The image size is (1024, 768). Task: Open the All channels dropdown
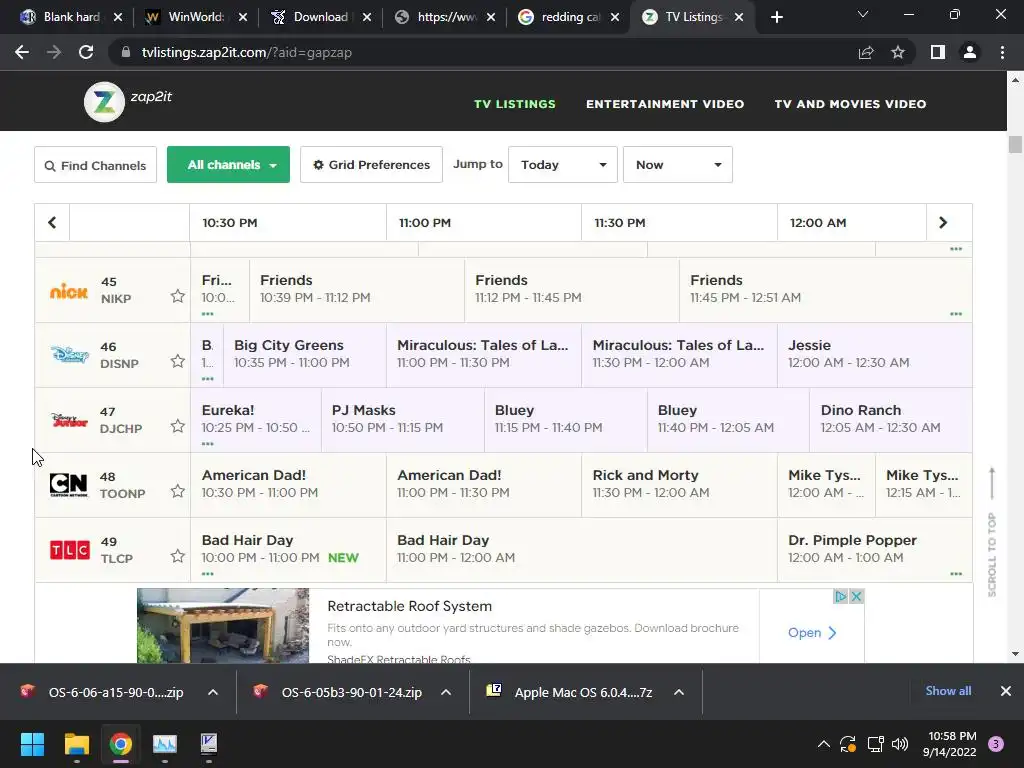coord(229,165)
